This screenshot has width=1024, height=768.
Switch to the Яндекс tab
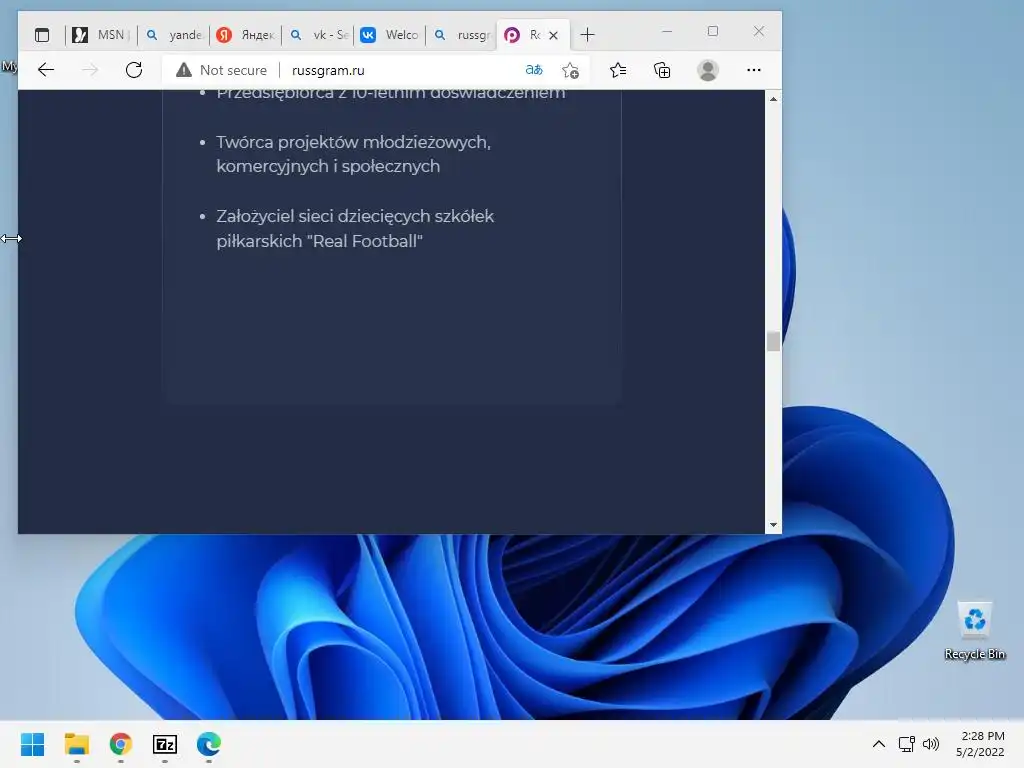(246, 35)
